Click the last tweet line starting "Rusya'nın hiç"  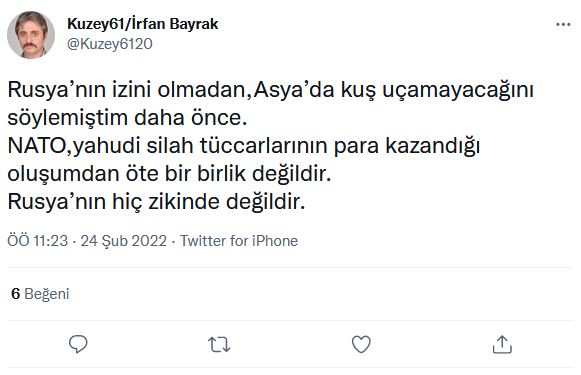pos(156,202)
